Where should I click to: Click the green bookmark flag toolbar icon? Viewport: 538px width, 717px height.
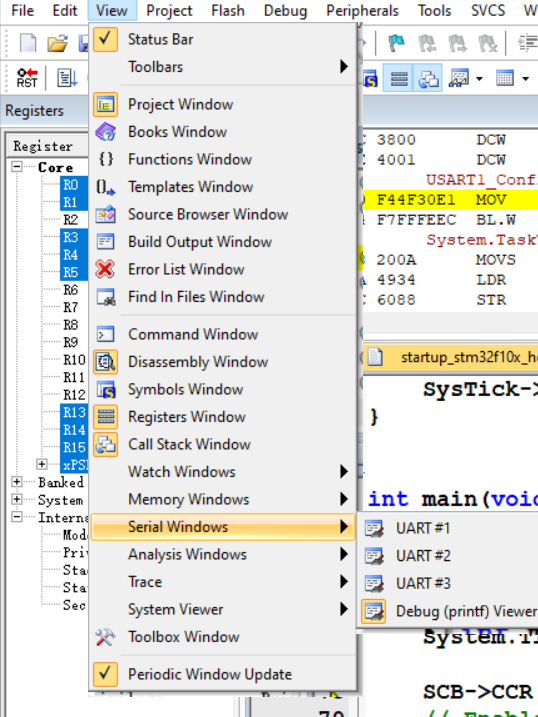(396, 43)
